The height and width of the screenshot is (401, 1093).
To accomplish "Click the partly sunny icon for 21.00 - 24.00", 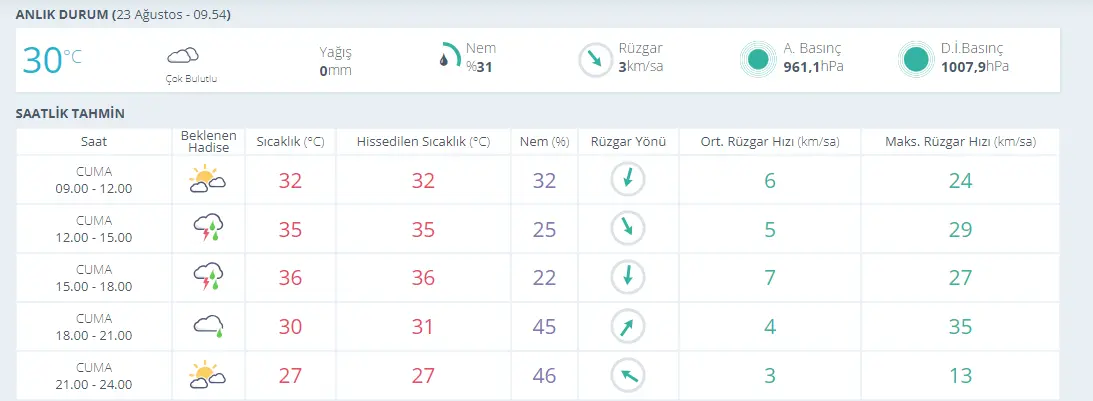I will [207, 375].
